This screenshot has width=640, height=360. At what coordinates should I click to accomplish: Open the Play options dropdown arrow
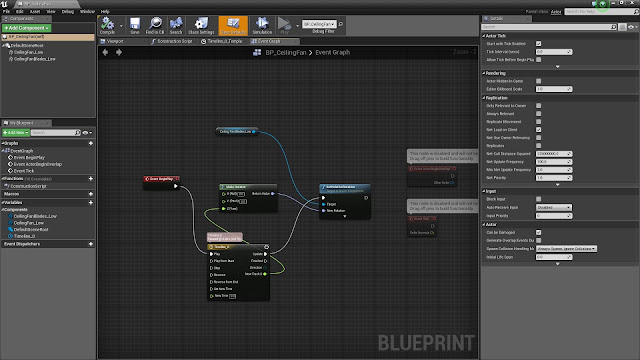297,26
